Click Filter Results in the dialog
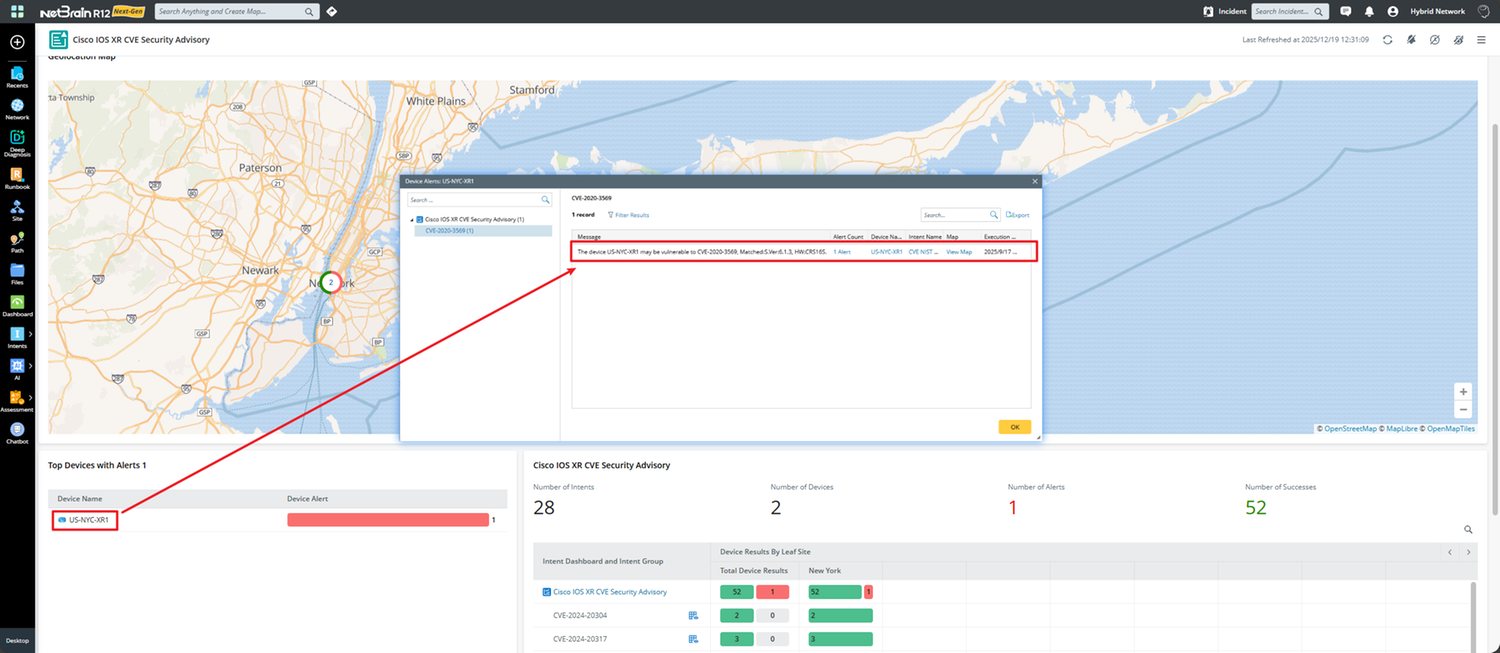The width and height of the screenshot is (1500, 653). tap(628, 215)
